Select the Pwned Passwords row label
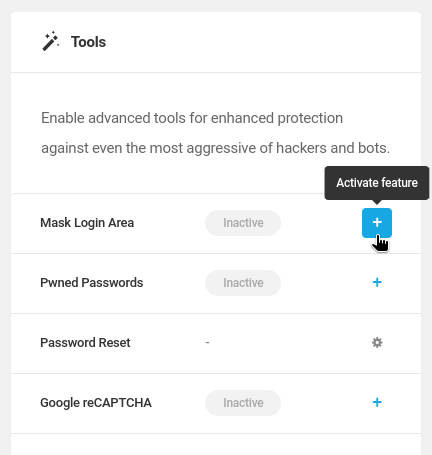Viewport: 432px width, 455px height. [92, 283]
